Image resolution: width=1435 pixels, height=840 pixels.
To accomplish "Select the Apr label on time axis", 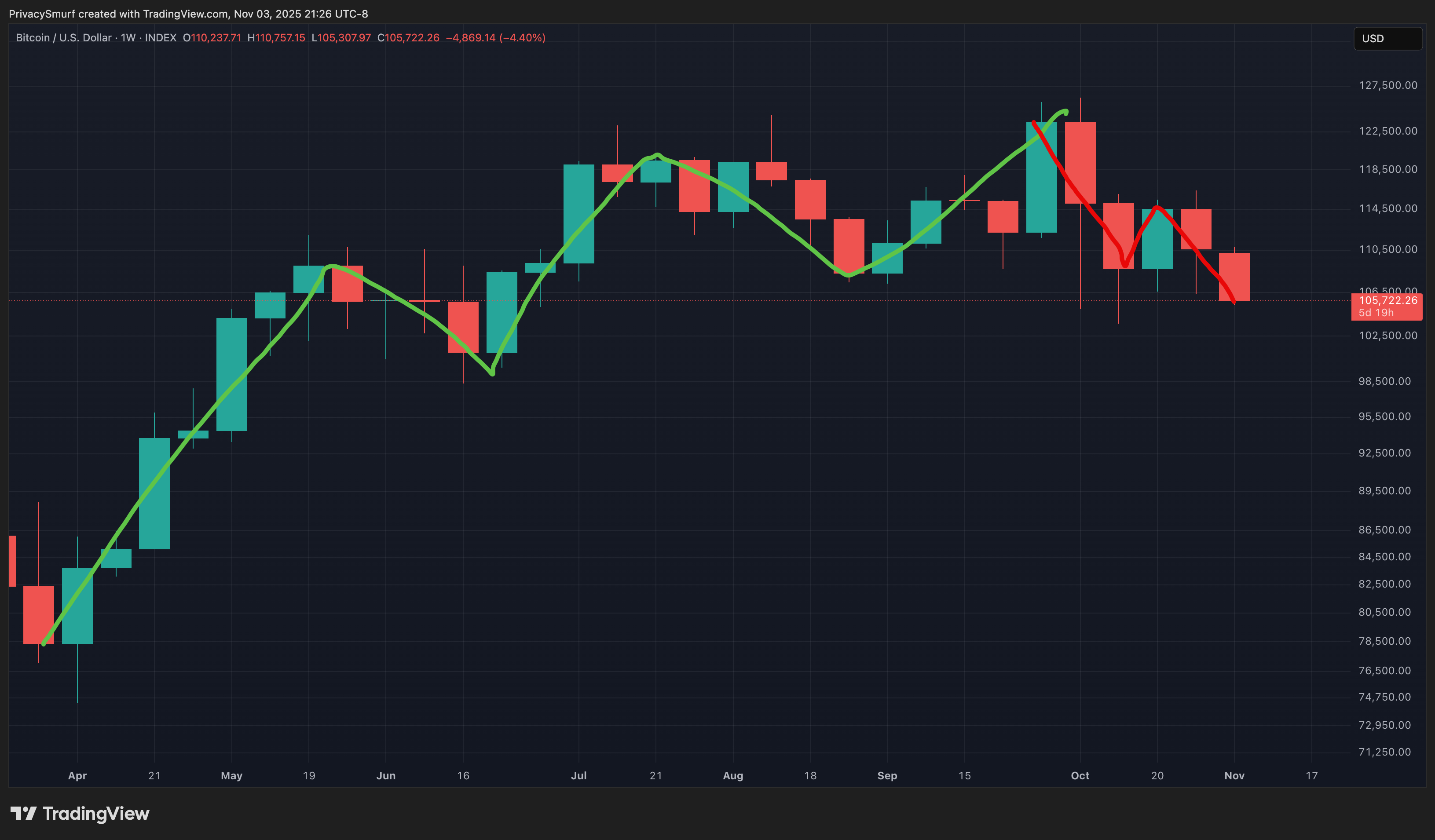I will [77, 775].
